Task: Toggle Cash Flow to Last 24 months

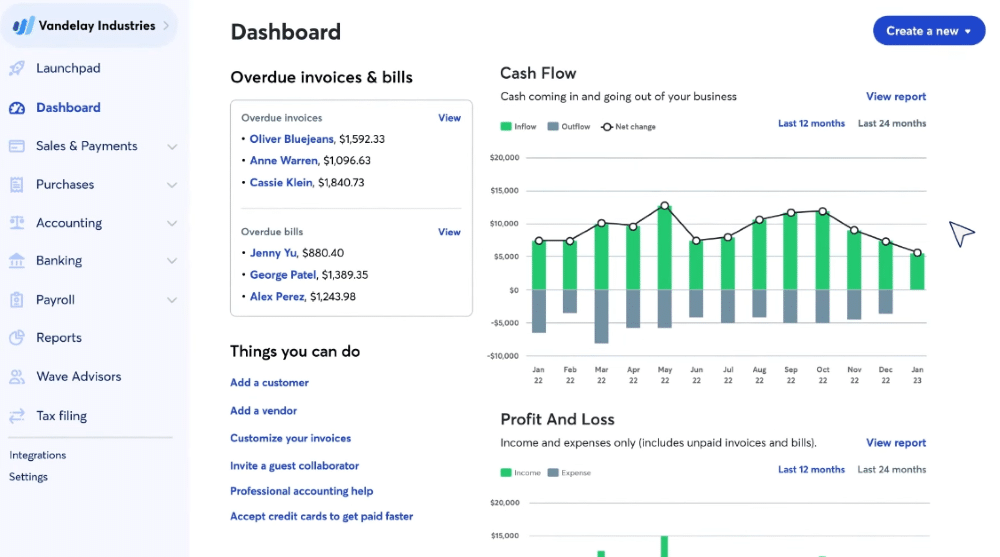Action: (x=892, y=124)
